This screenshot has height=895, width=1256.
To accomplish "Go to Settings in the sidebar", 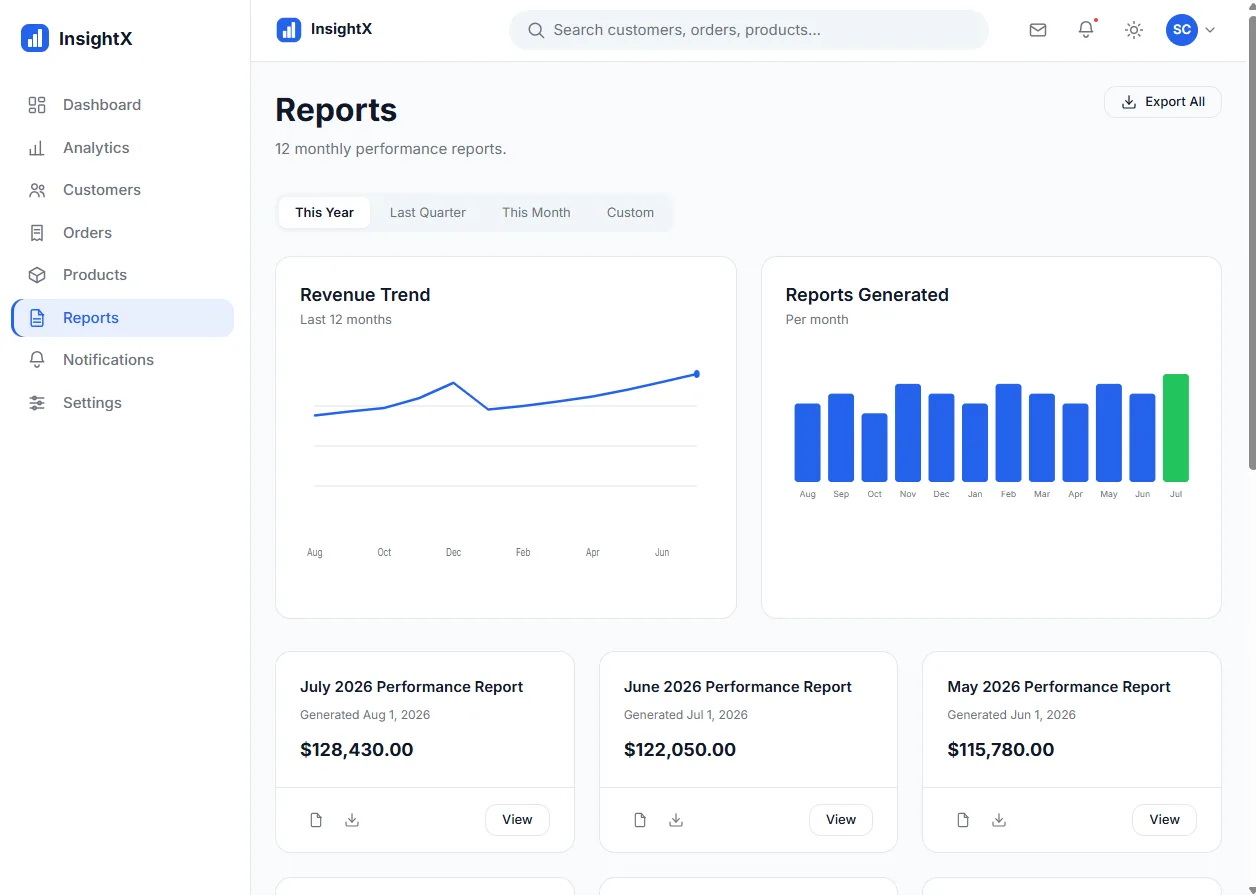I will point(122,403).
